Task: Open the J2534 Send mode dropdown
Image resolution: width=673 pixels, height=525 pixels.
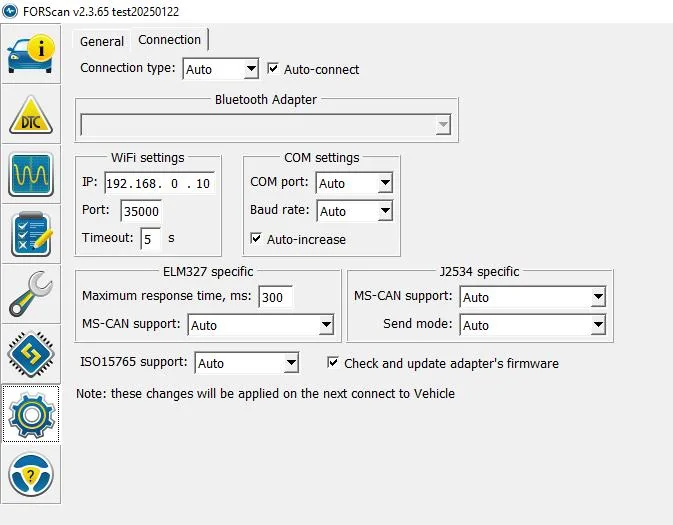Action: [x=533, y=325]
